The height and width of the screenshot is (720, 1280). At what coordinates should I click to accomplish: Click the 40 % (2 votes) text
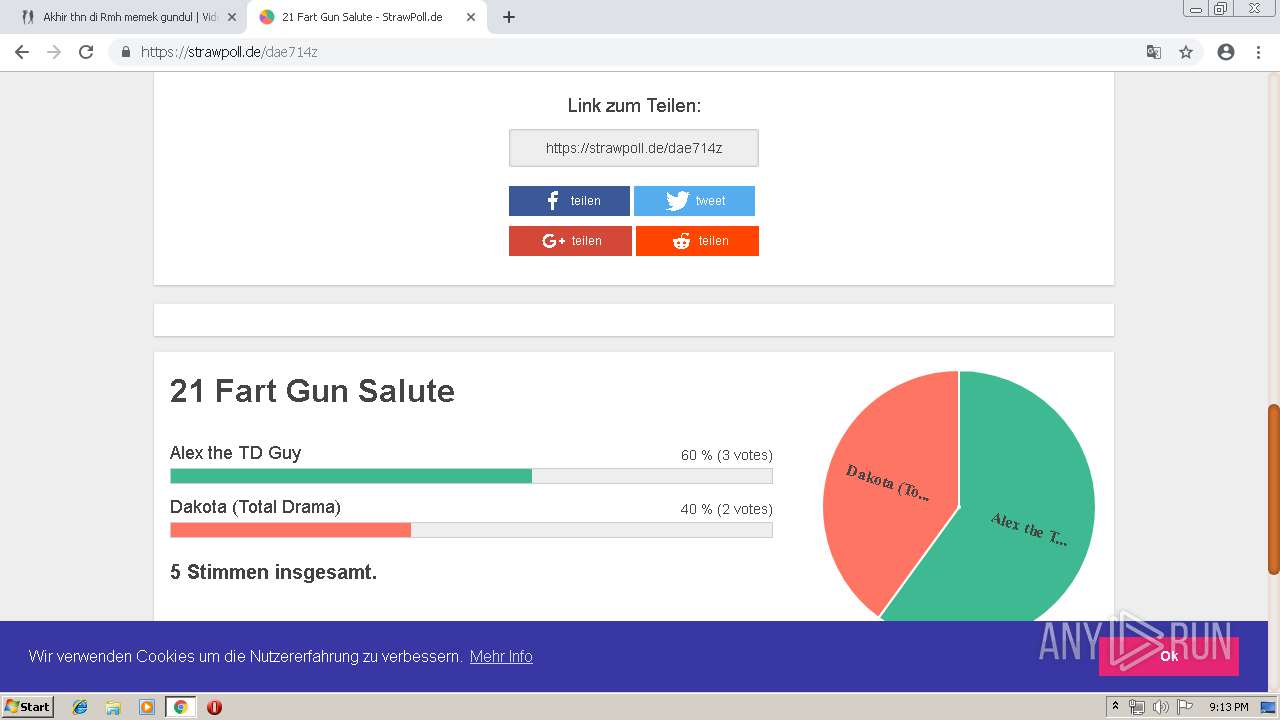(727, 509)
